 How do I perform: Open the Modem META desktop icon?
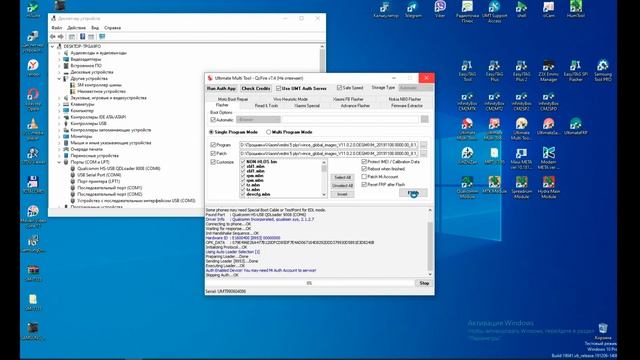548,158
